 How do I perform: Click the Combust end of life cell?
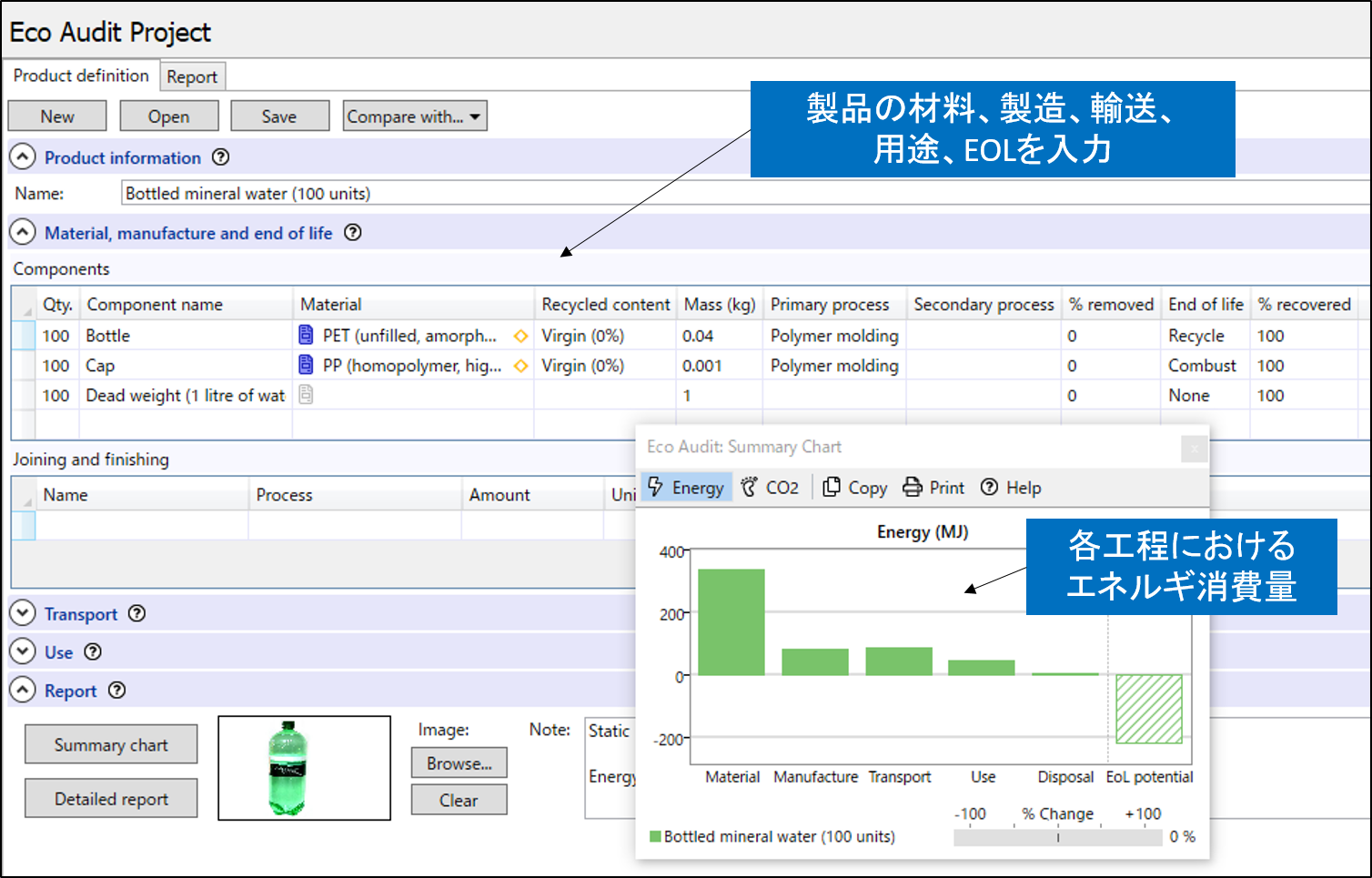(x=1206, y=366)
